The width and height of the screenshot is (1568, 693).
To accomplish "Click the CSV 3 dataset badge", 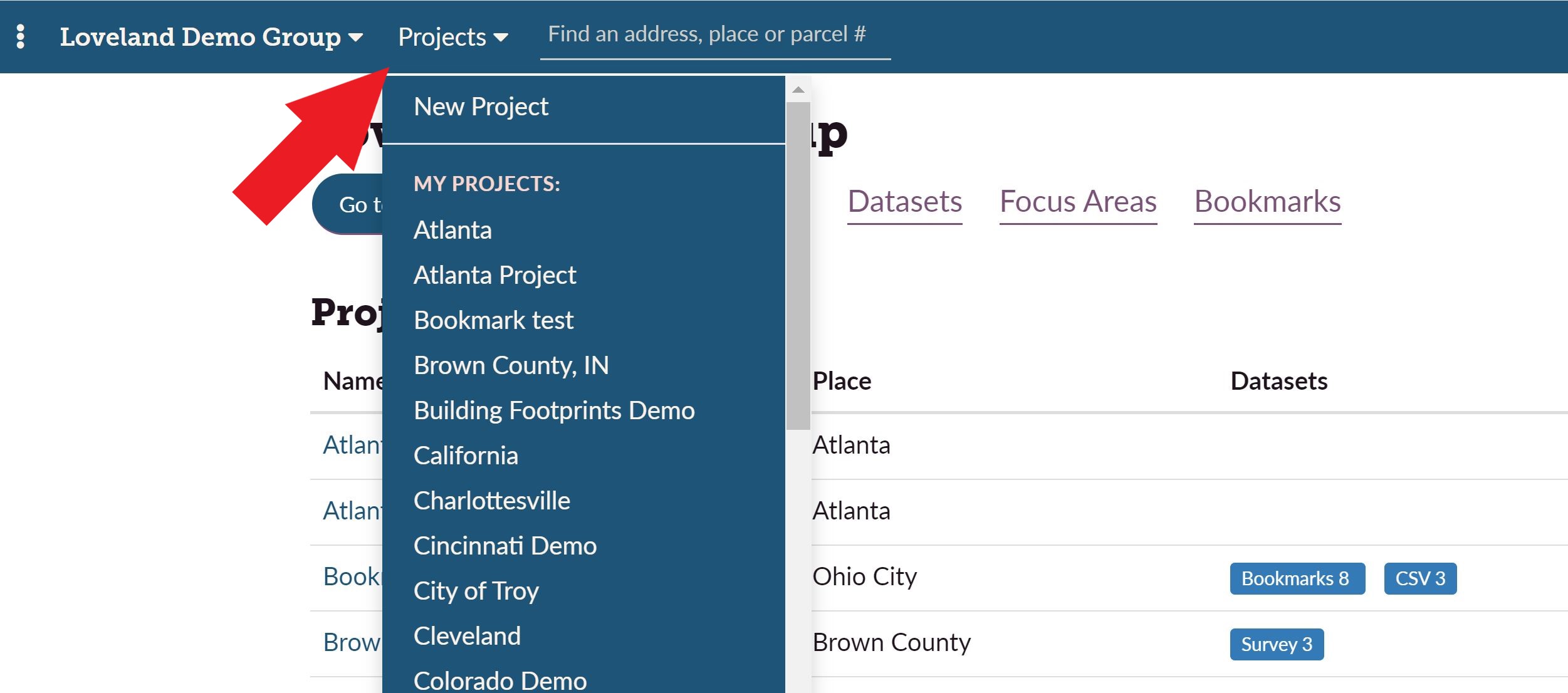I will (1420, 578).
